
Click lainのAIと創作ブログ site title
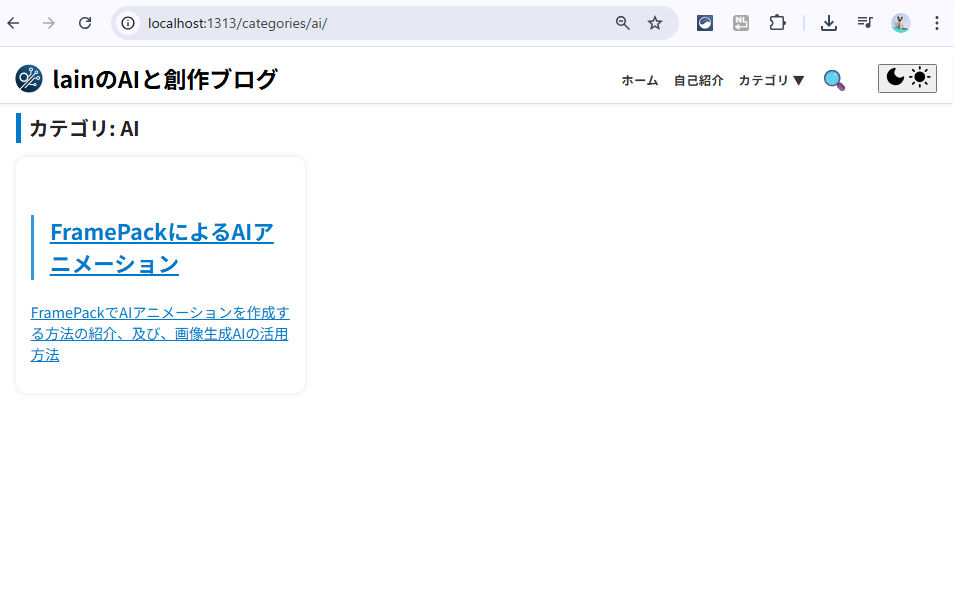(164, 79)
